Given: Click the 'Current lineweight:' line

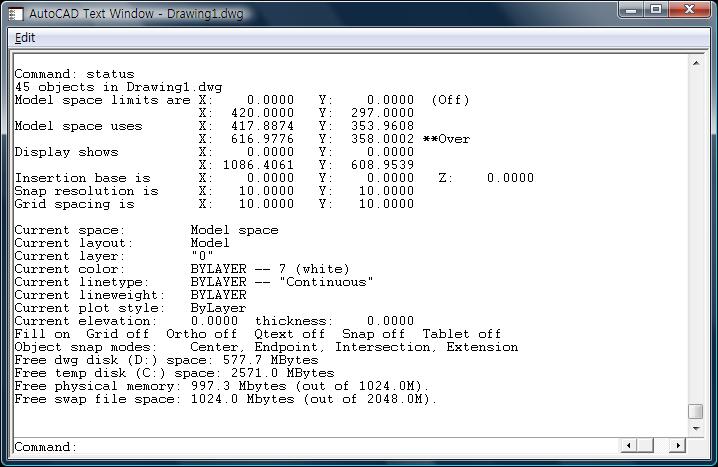Looking at the screenshot, I should tap(131, 294).
